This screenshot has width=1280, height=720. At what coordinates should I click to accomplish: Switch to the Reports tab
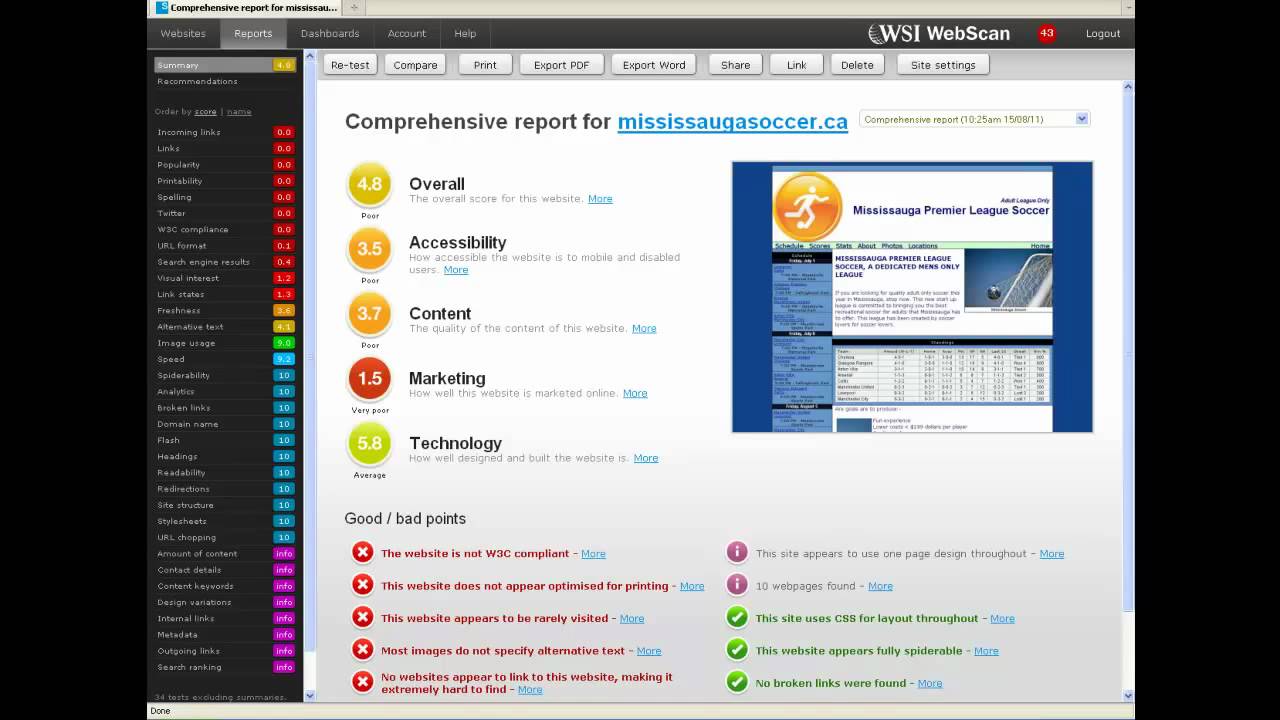(x=253, y=33)
